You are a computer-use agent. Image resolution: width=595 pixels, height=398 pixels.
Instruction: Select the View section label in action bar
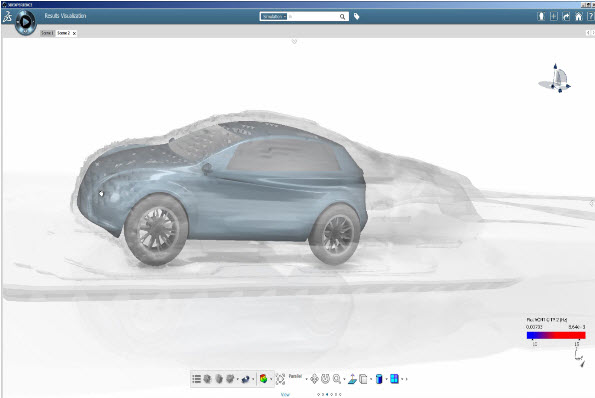coord(285,395)
